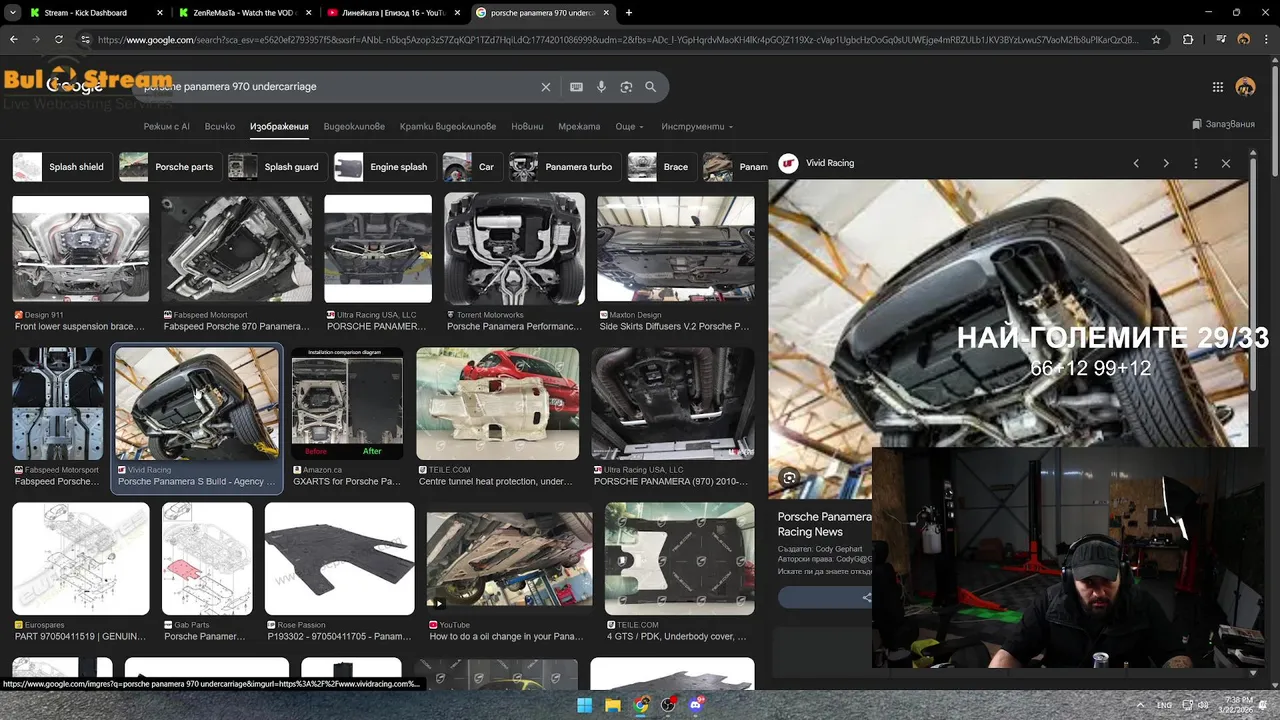
Task: Open Discord from the taskbar
Action: pyautogui.click(x=697, y=705)
